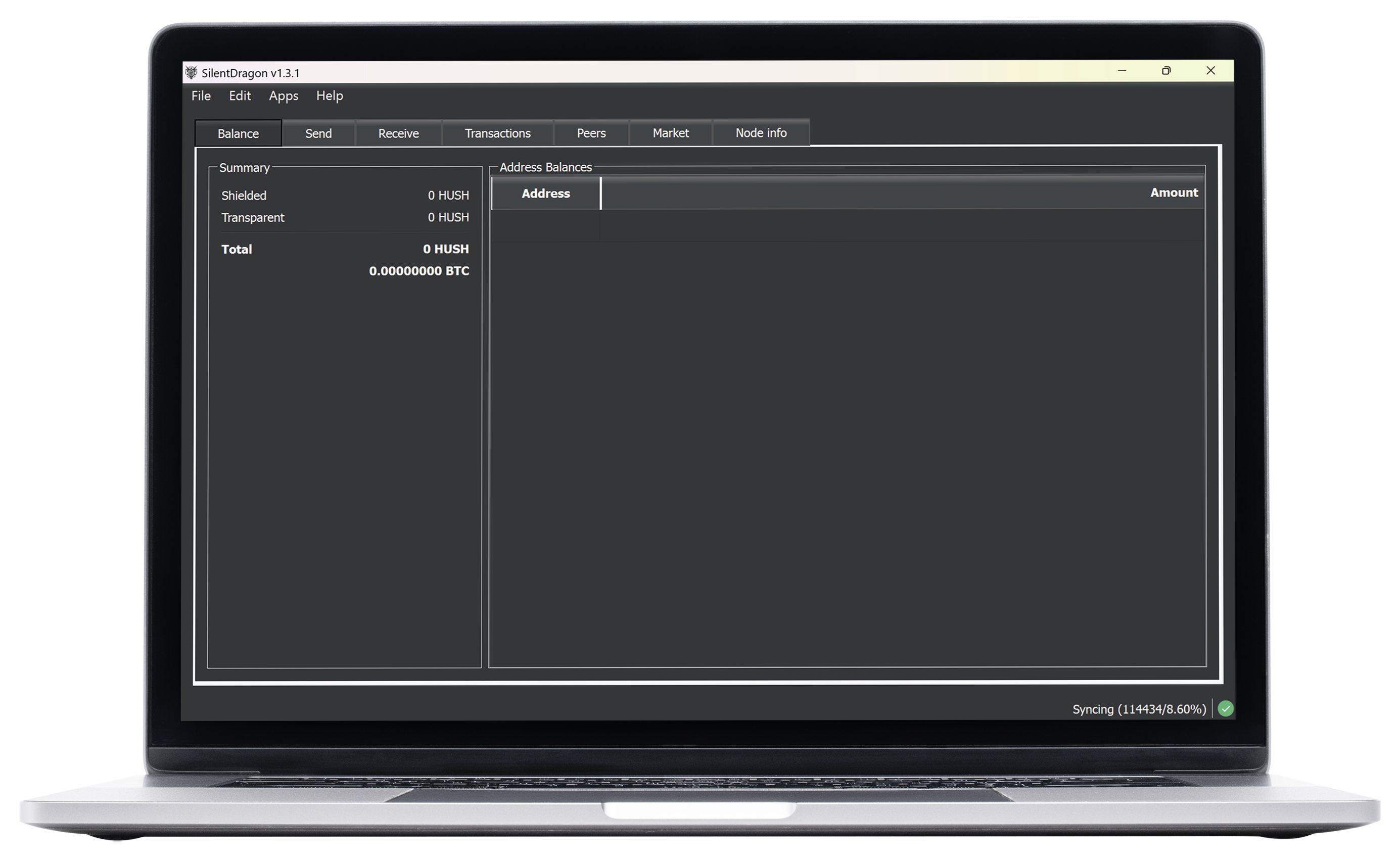Open the Help menu
The image size is (1400, 861).
click(x=329, y=95)
